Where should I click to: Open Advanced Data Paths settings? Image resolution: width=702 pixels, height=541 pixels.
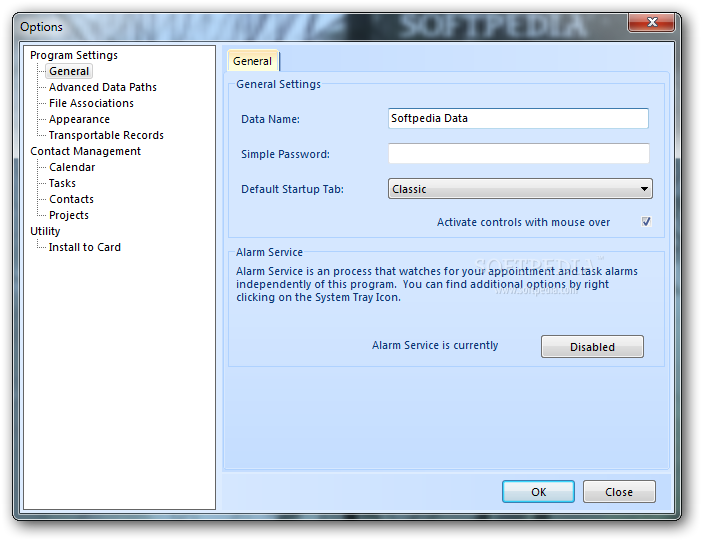pos(103,87)
